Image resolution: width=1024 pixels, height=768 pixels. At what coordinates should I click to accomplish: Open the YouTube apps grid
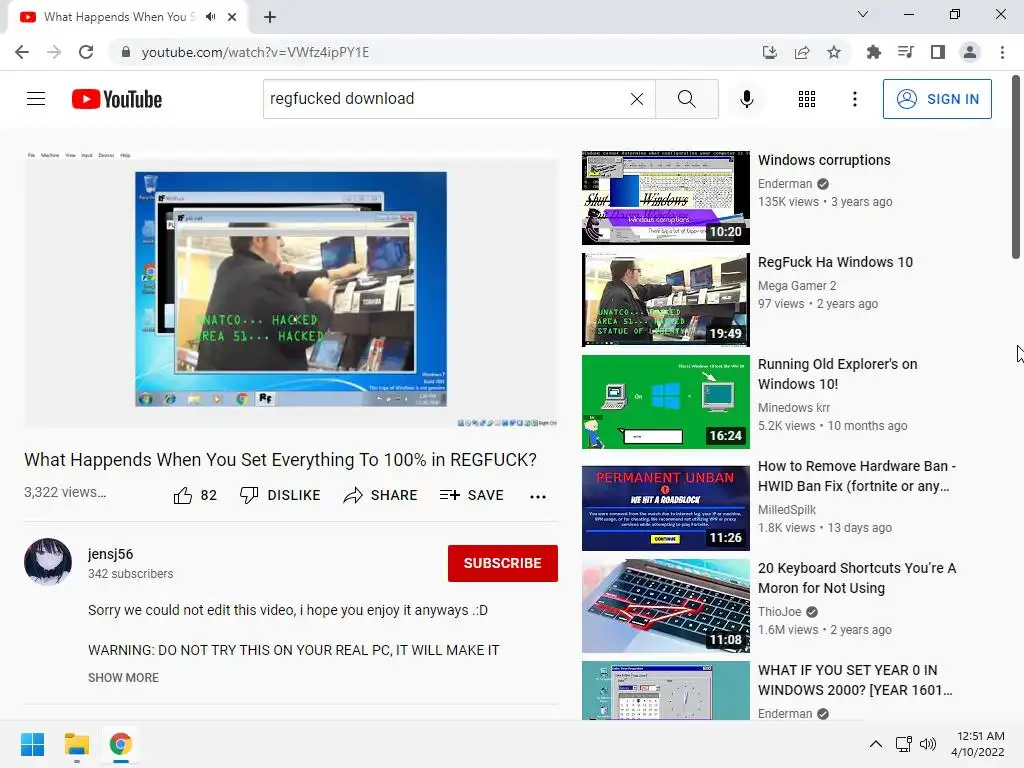807,99
